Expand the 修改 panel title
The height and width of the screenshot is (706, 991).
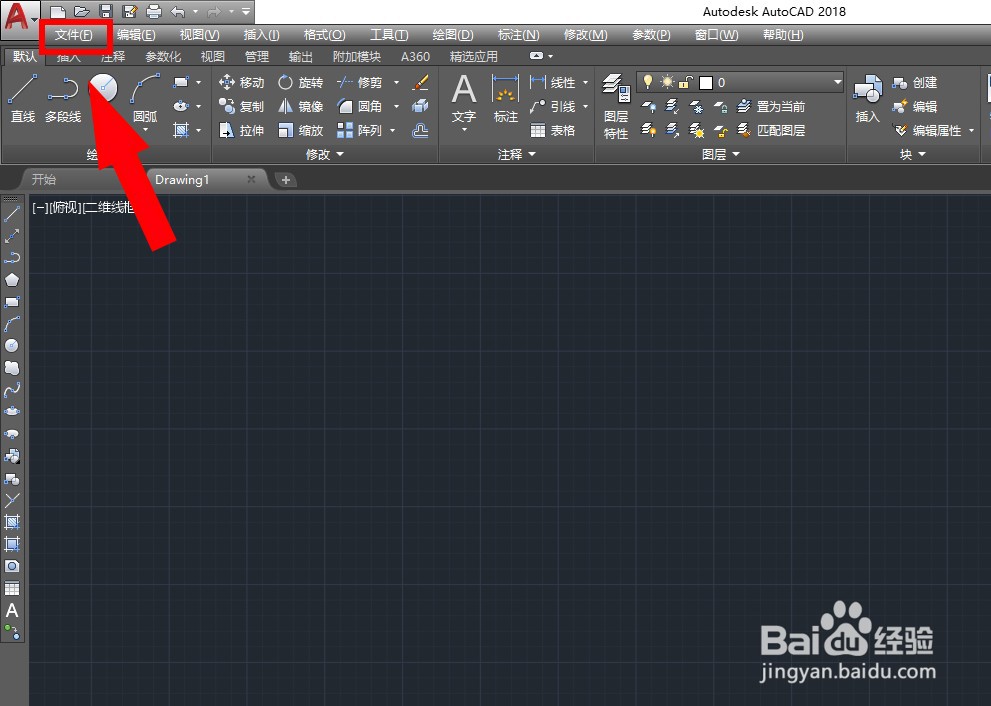(325, 154)
